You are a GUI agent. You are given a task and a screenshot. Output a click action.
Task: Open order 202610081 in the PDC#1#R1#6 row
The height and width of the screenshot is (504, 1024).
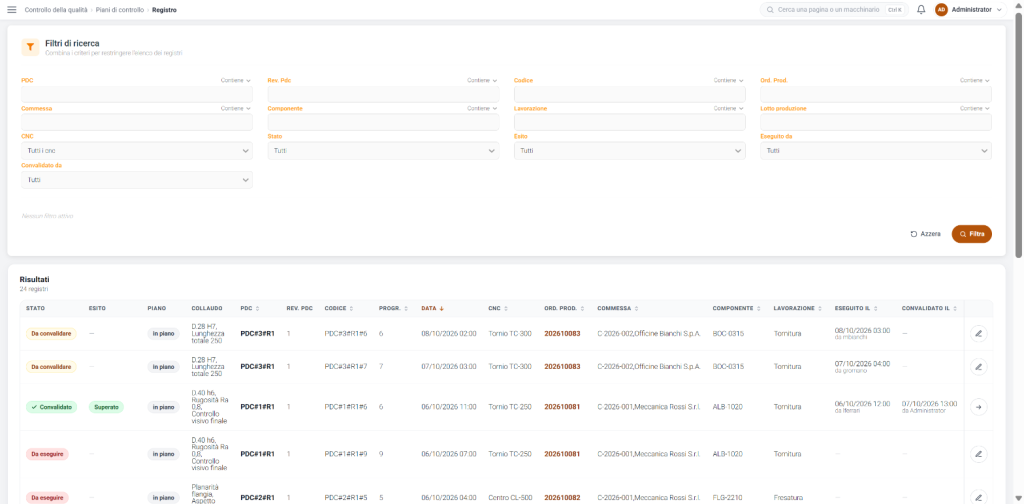coord(562,407)
